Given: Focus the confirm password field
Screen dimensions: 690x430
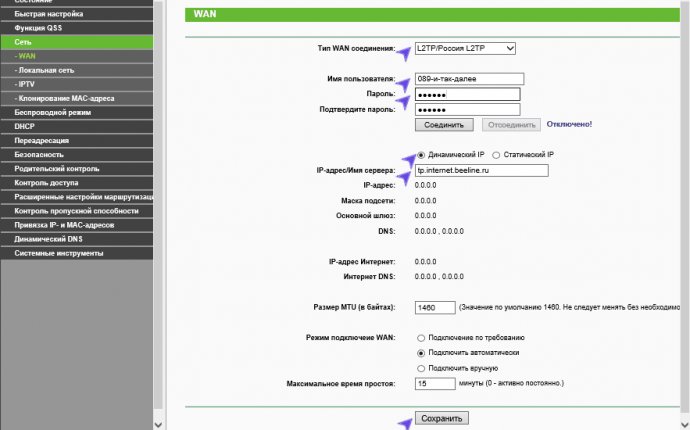Looking at the screenshot, I should (467, 110).
